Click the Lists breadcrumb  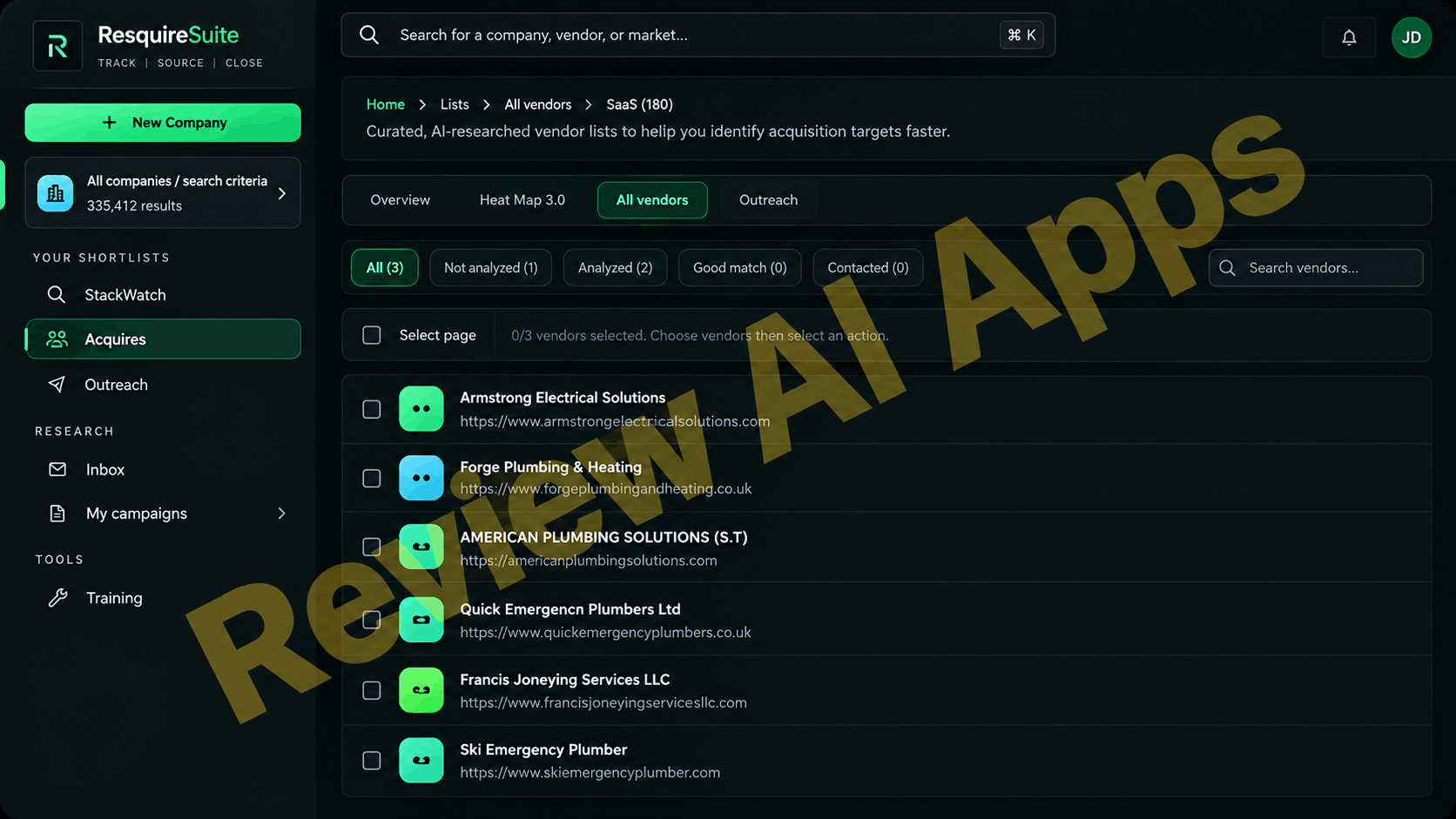click(x=455, y=104)
